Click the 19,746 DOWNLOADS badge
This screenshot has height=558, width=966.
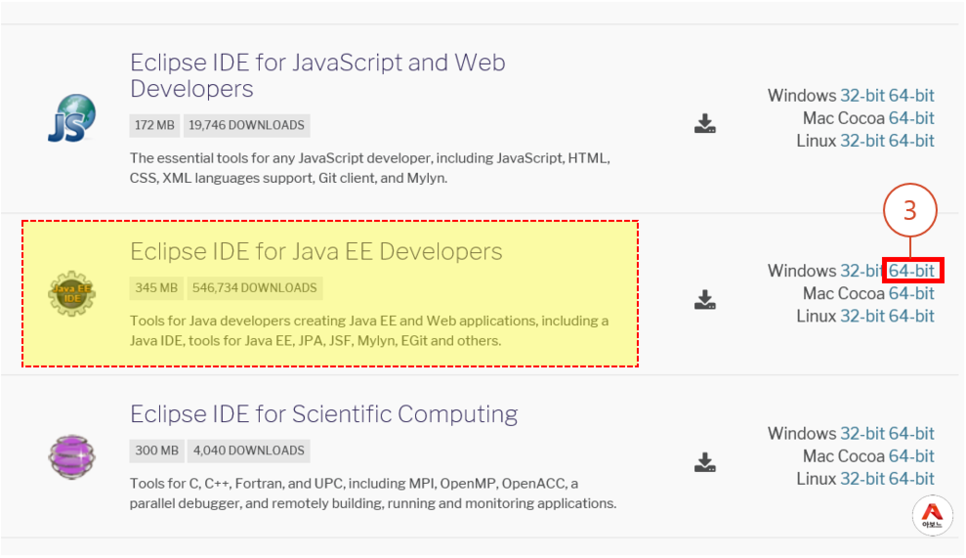[x=246, y=126]
